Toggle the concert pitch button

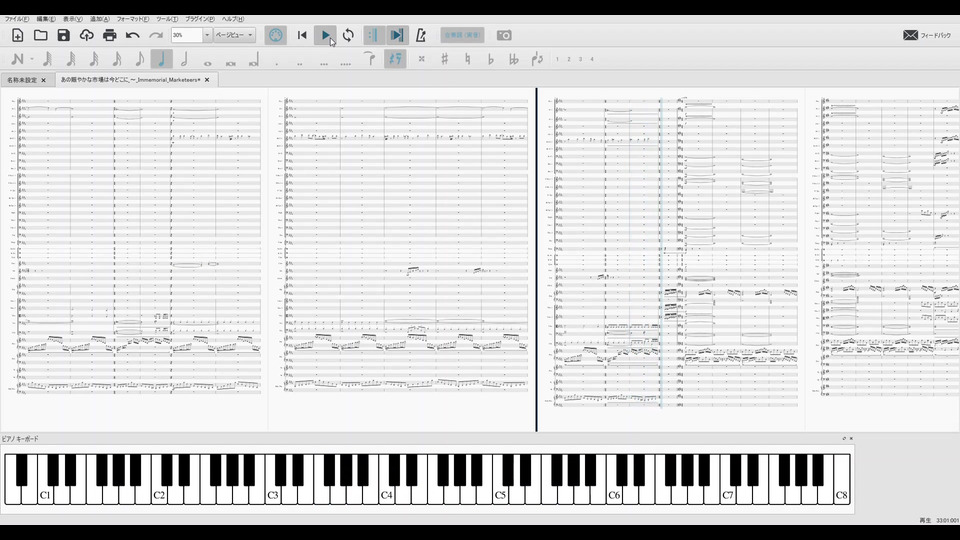(462, 36)
